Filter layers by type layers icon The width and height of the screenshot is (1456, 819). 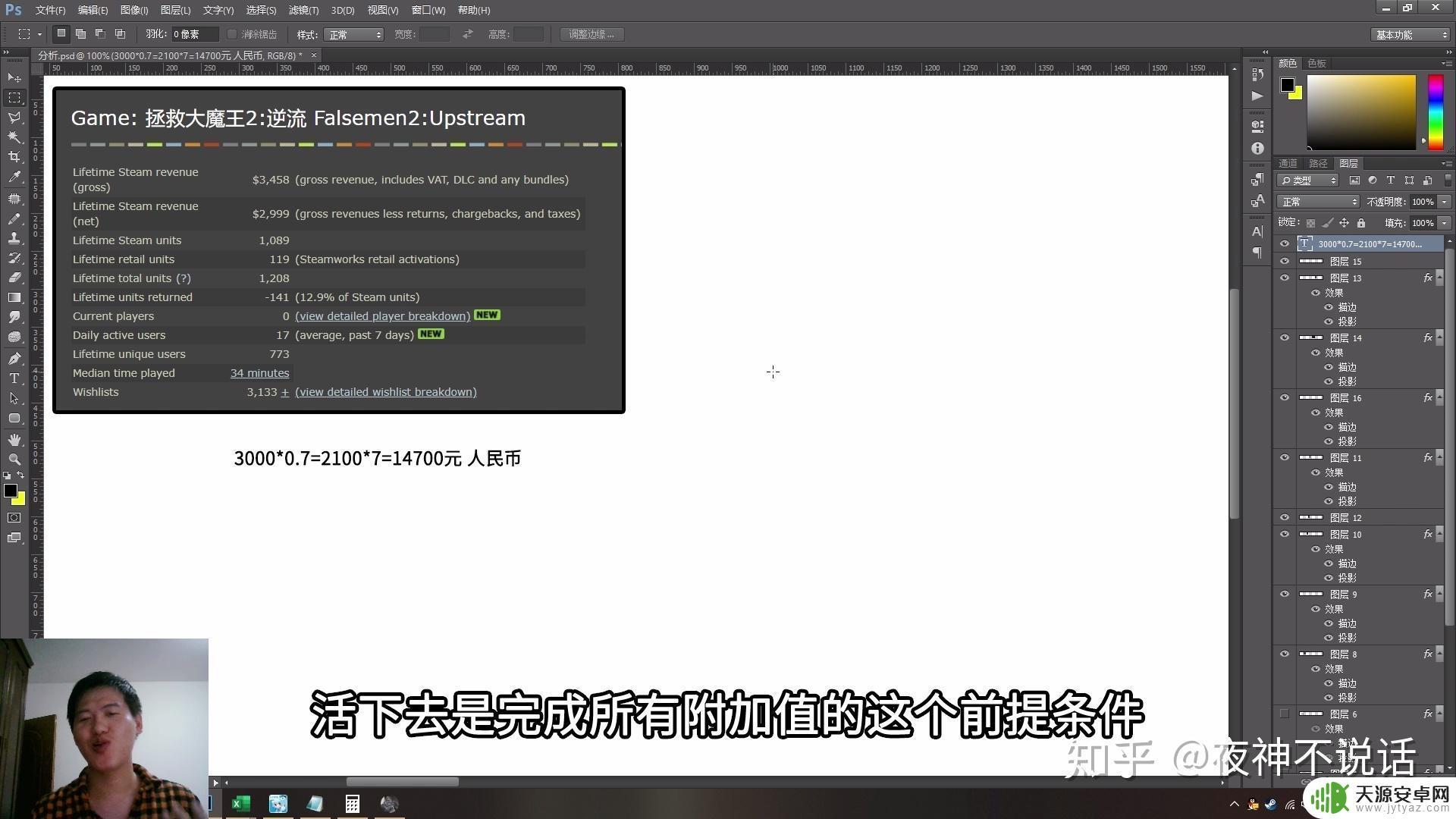pyautogui.click(x=1390, y=180)
